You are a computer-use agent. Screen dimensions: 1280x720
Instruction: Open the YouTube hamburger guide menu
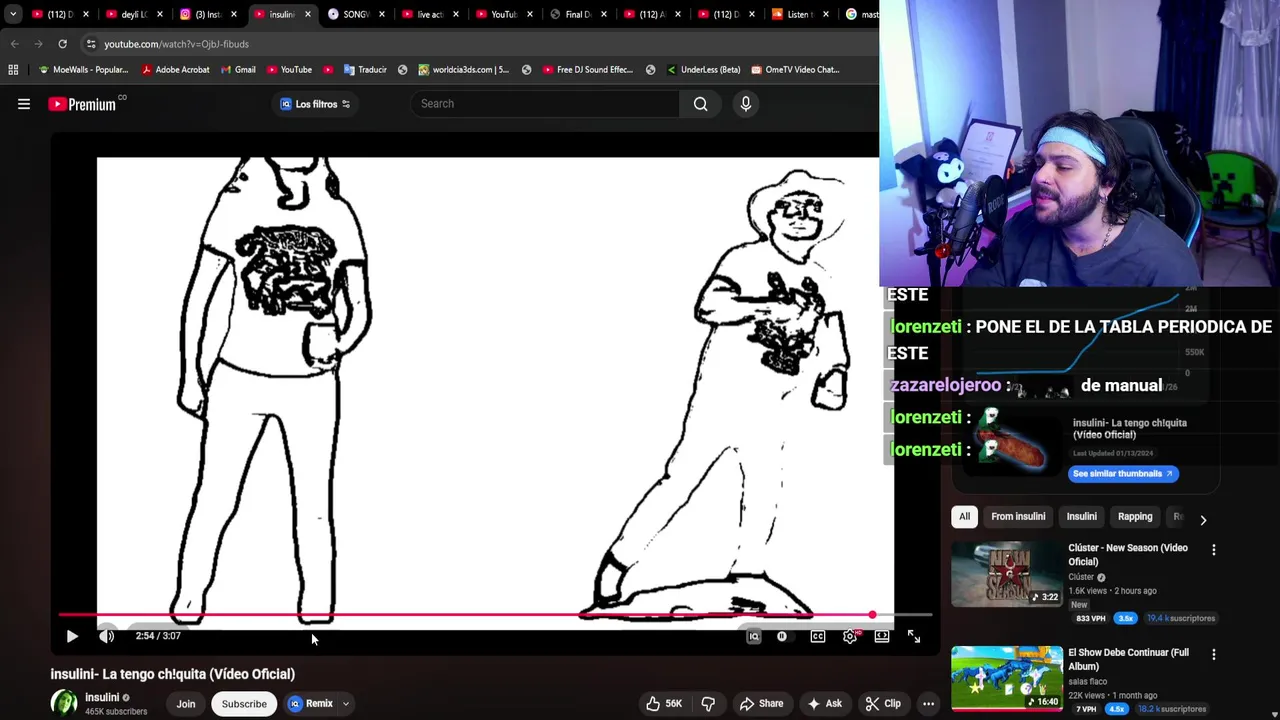click(x=24, y=104)
